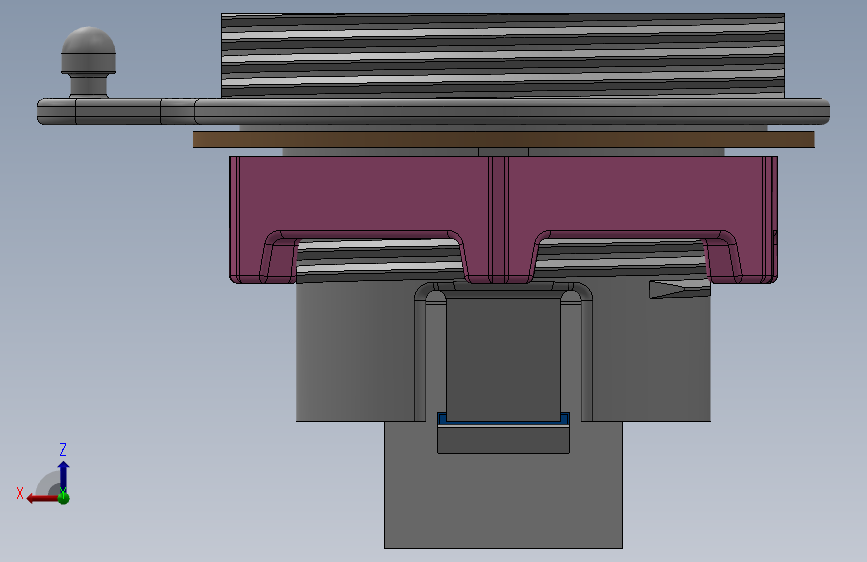Select the large threaded cylinder on top
This screenshot has width=867, height=562.
pos(503,56)
